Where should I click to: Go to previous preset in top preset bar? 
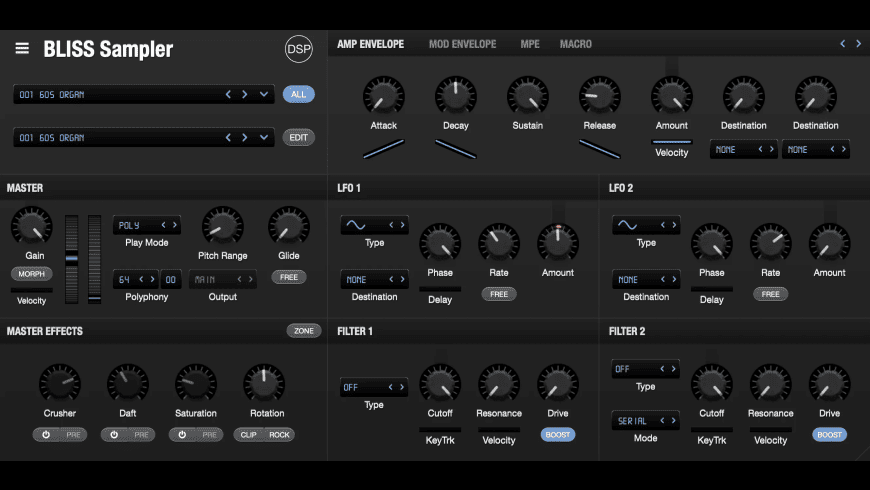pos(228,94)
